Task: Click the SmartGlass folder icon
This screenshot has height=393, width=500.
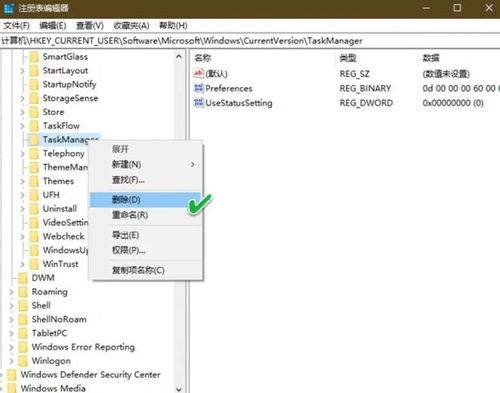Action: point(34,57)
